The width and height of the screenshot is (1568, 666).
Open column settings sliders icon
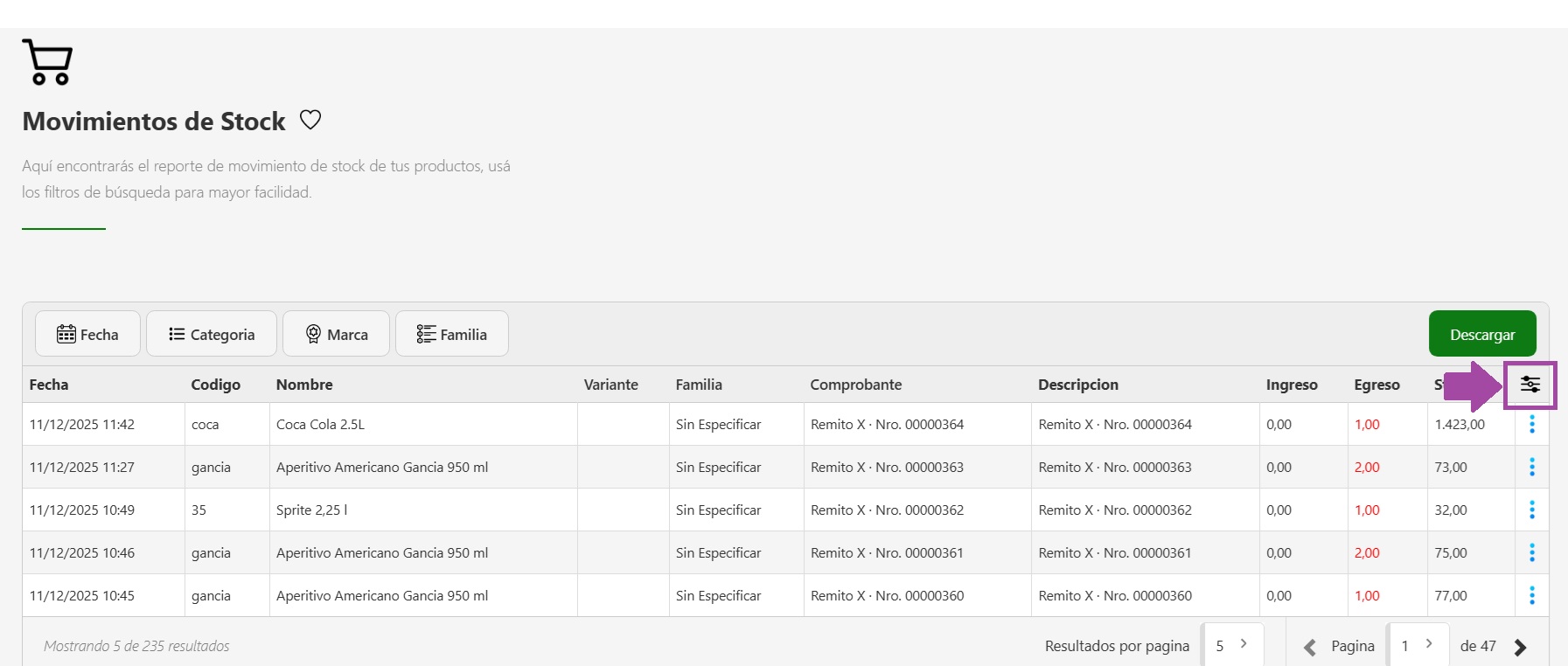[1530, 385]
